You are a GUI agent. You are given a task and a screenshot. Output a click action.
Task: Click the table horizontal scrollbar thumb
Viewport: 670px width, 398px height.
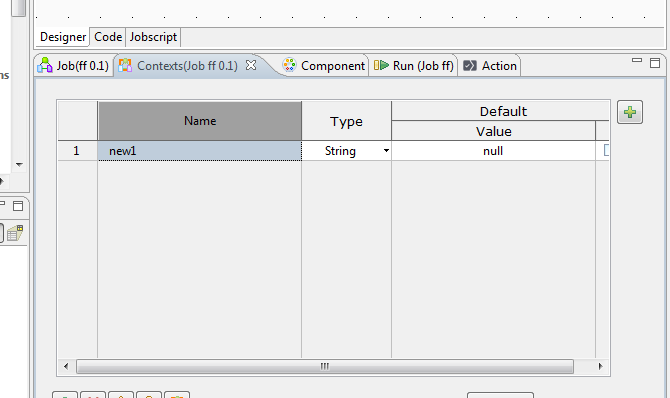coord(325,366)
